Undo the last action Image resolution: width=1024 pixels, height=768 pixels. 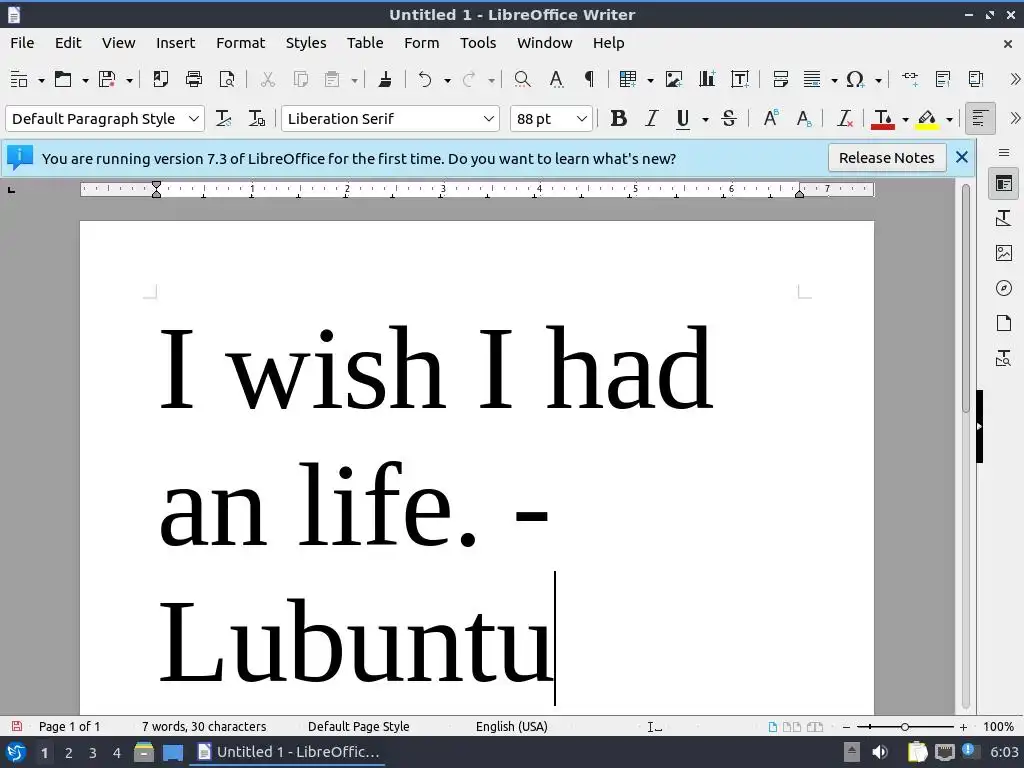click(x=425, y=80)
